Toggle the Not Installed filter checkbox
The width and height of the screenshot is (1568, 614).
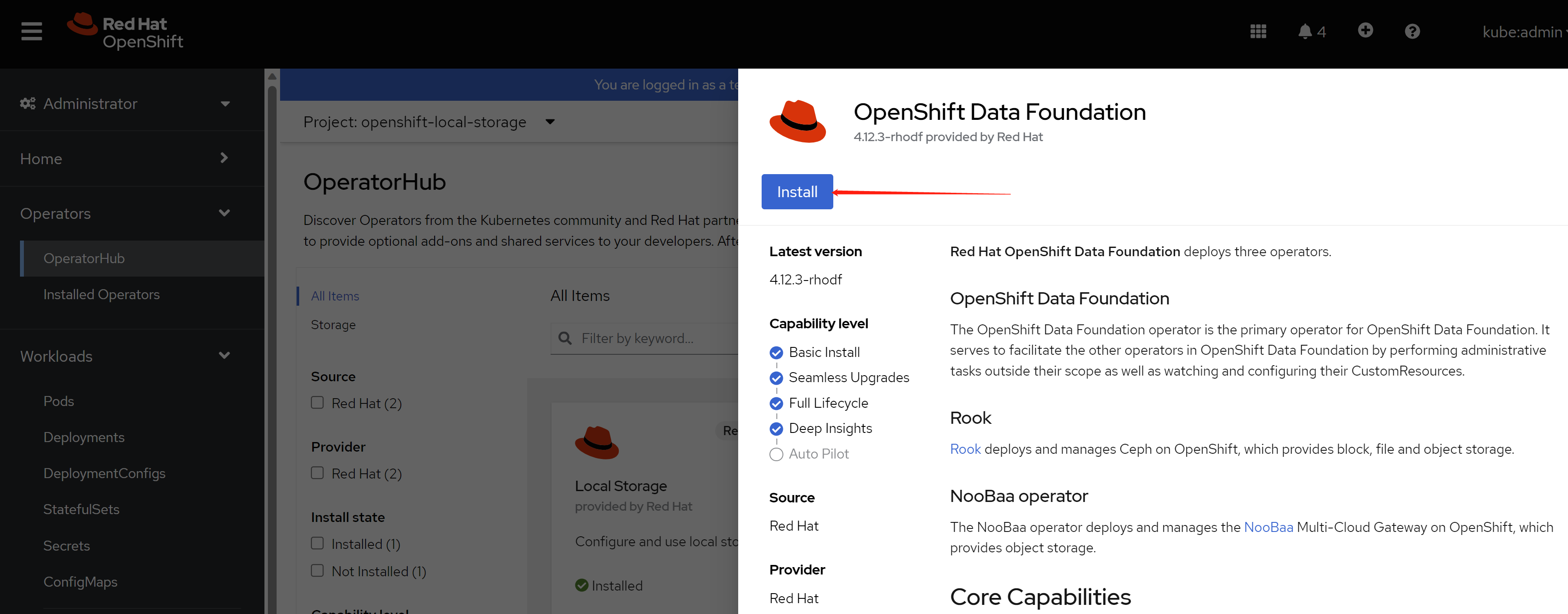tap(317, 570)
